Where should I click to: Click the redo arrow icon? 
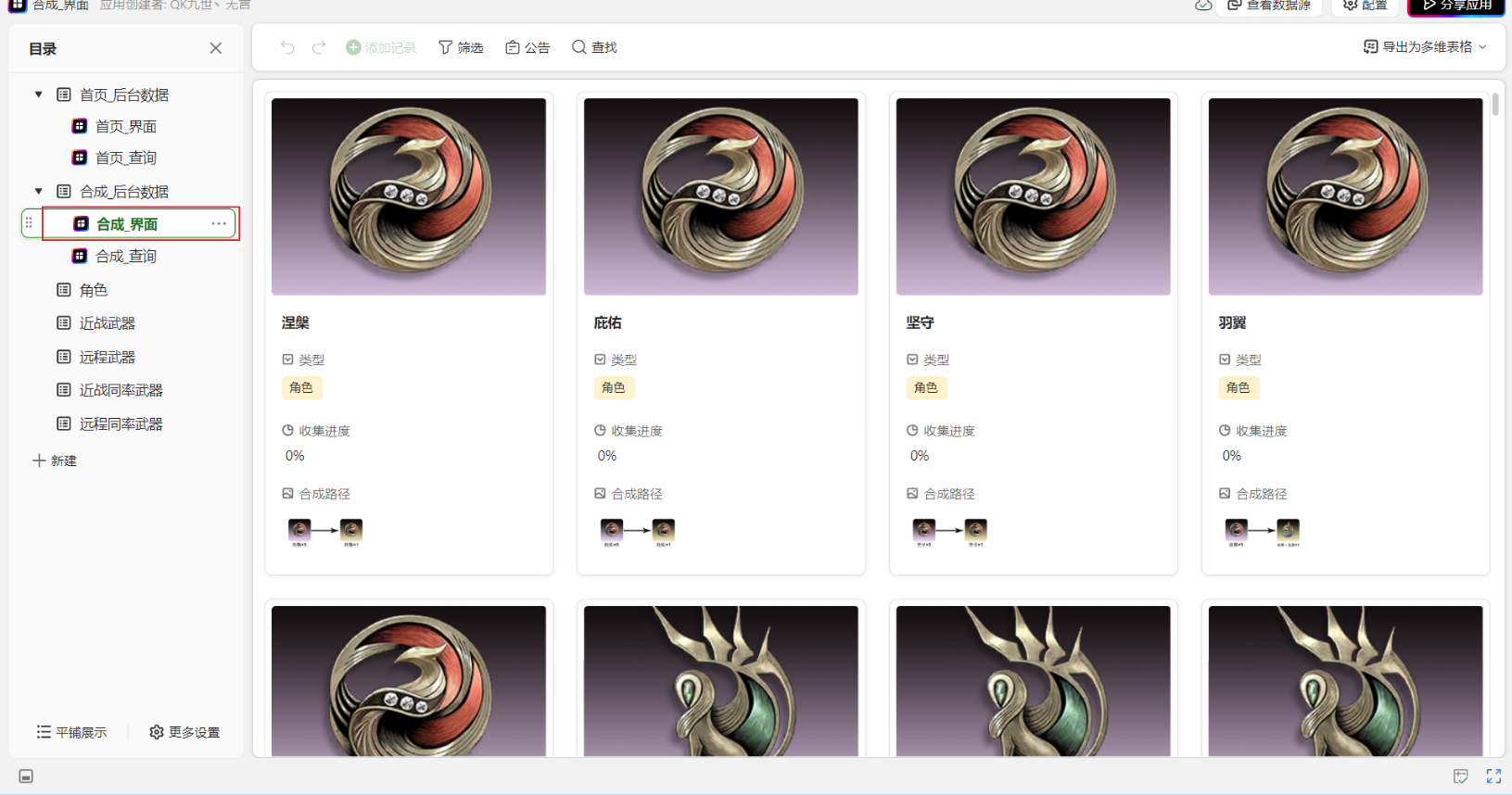(x=319, y=47)
